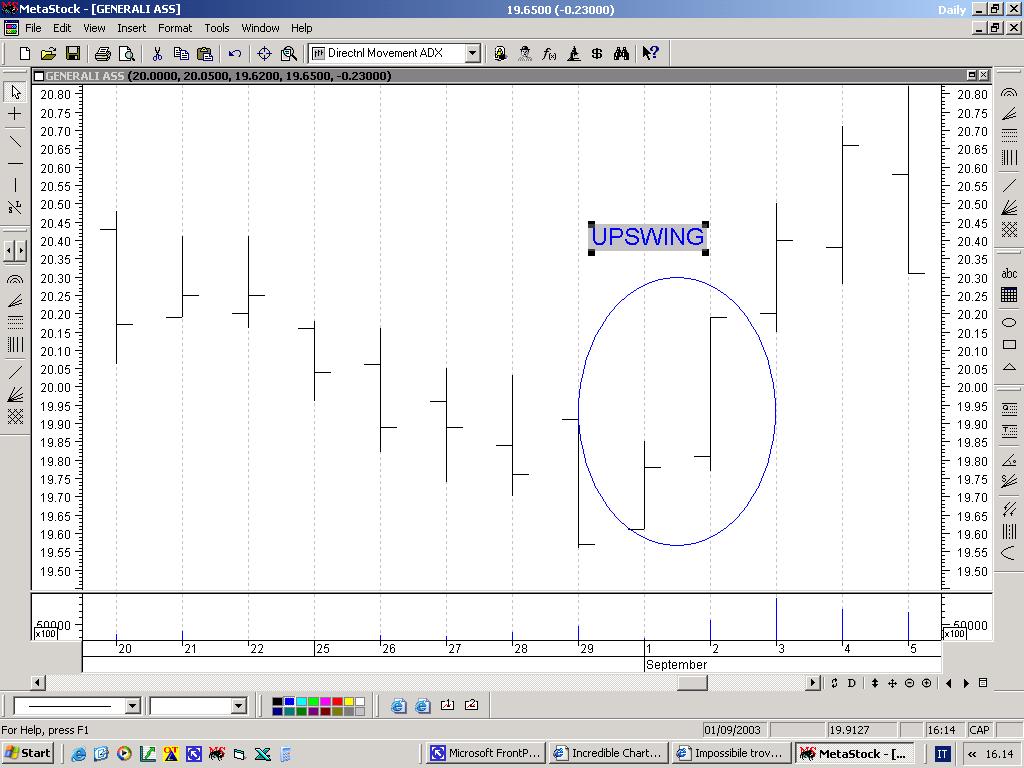This screenshot has width=1024, height=768.
Task: Open the Window menu
Action: click(x=260, y=28)
